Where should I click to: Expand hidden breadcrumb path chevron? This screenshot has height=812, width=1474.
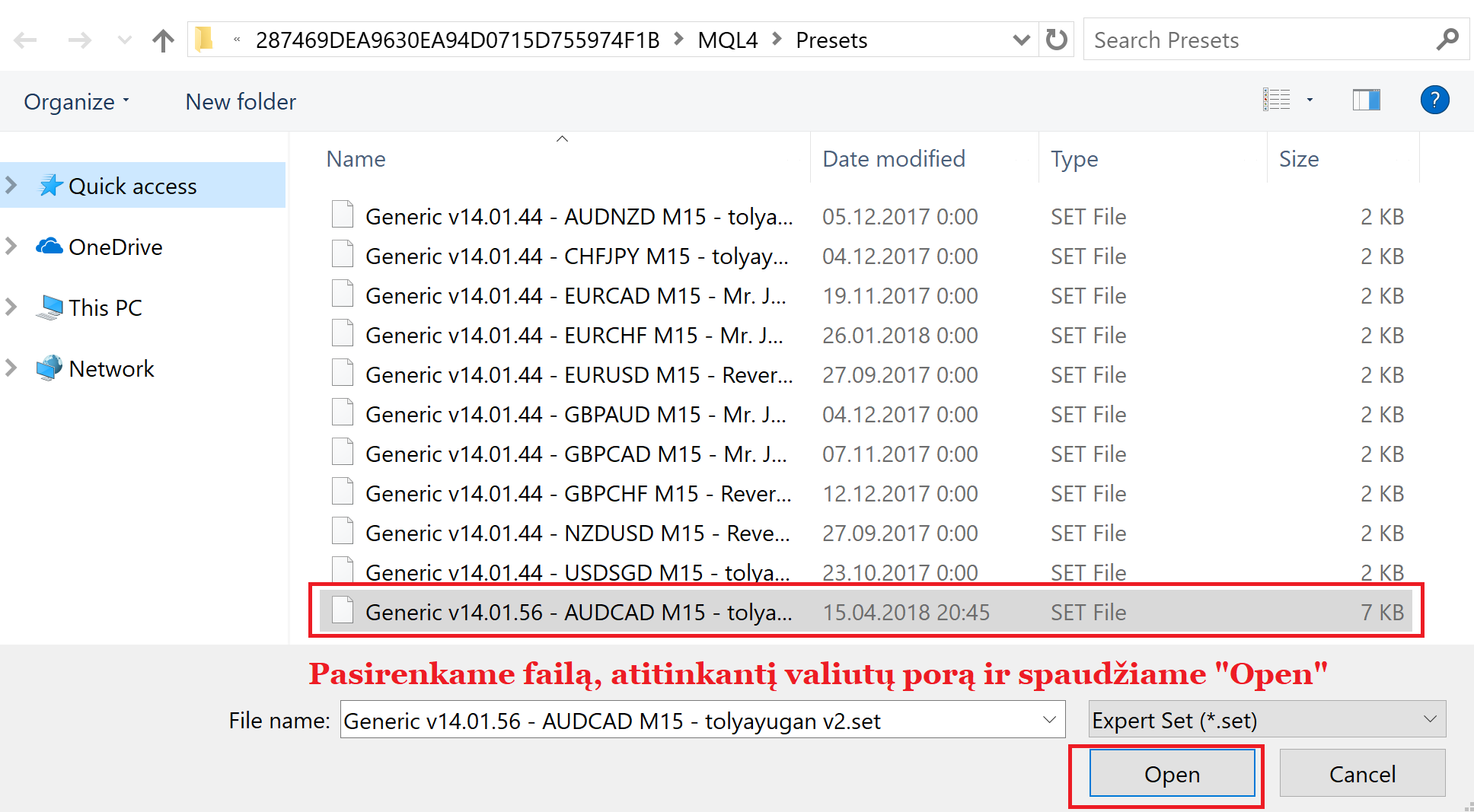237,40
